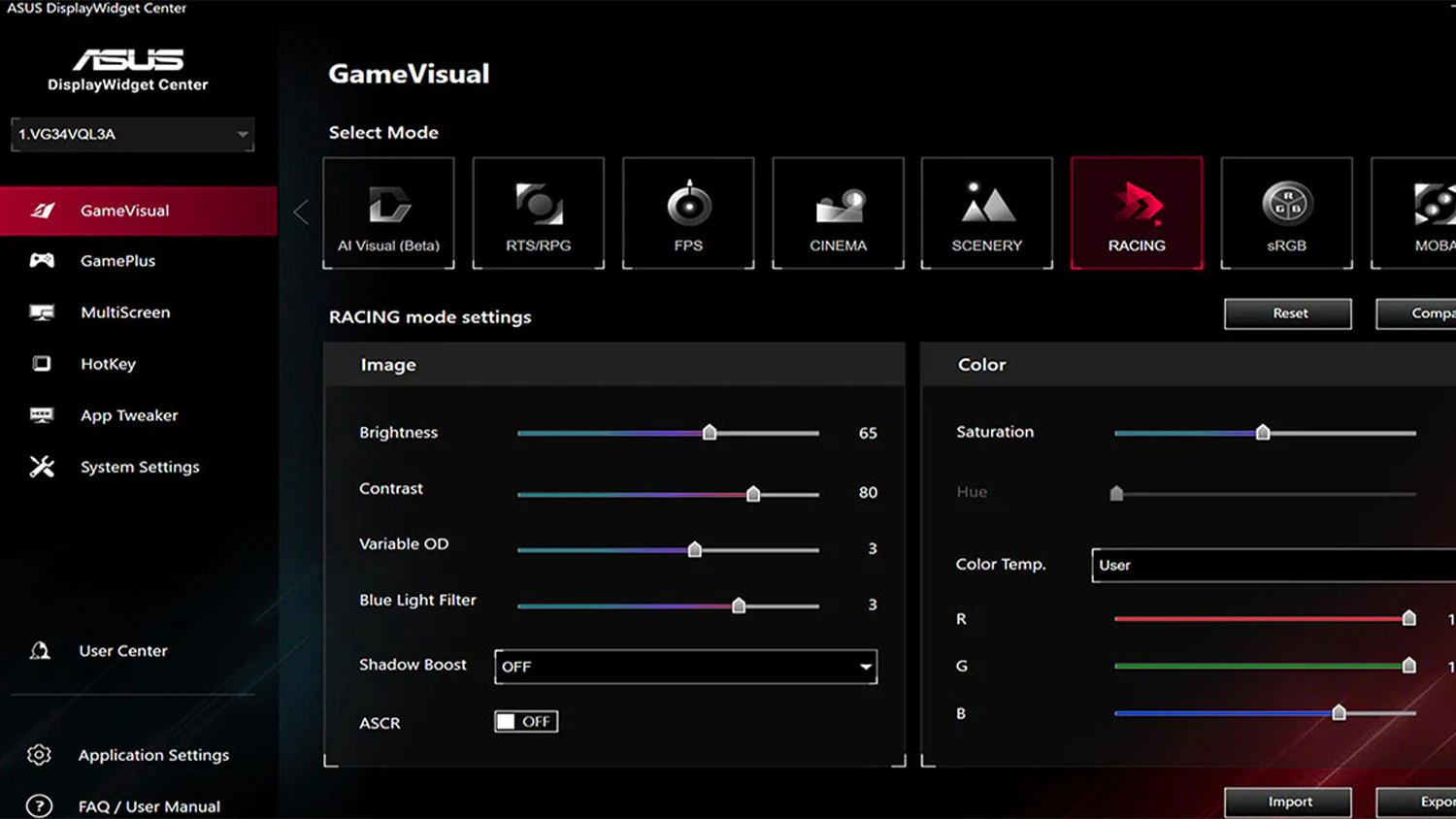The width and height of the screenshot is (1456, 819).
Task: Click the GameVisual sidebar icon
Action: point(42,211)
